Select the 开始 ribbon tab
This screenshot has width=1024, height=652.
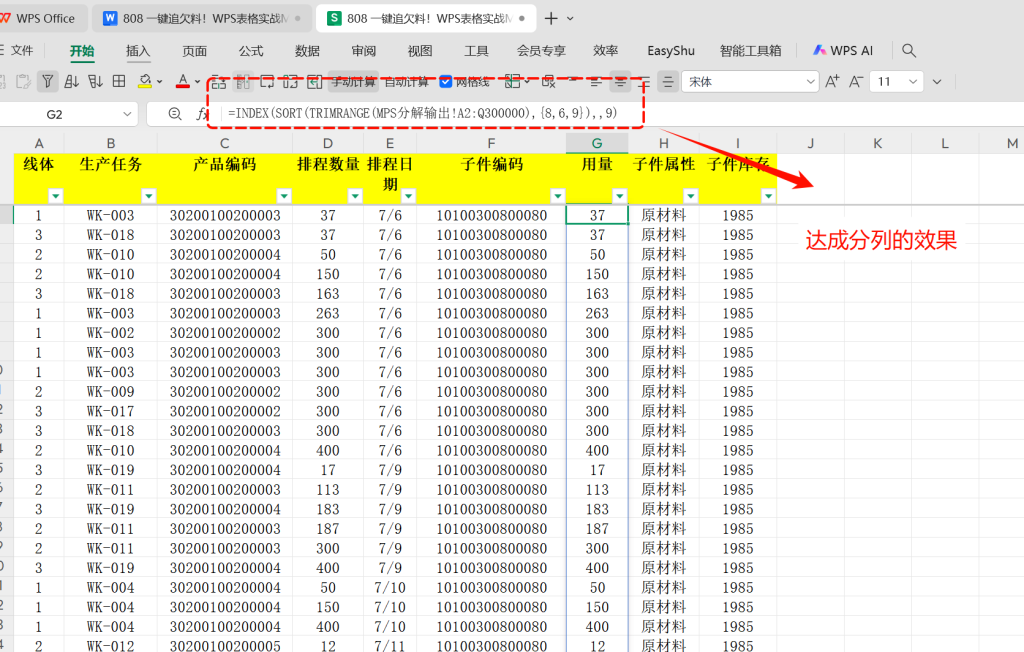pyautogui.click(x=82, y=50)
